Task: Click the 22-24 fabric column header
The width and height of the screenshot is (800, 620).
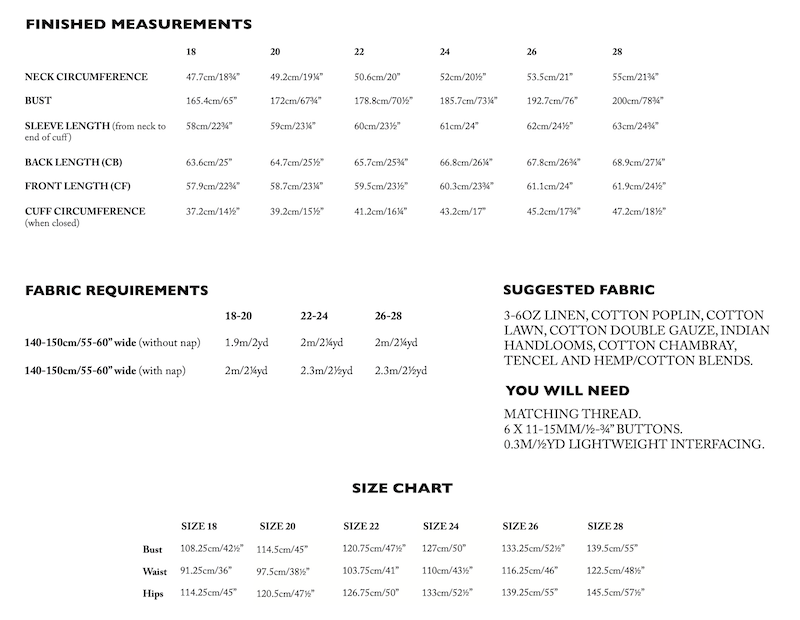Action: pos(316,316)
